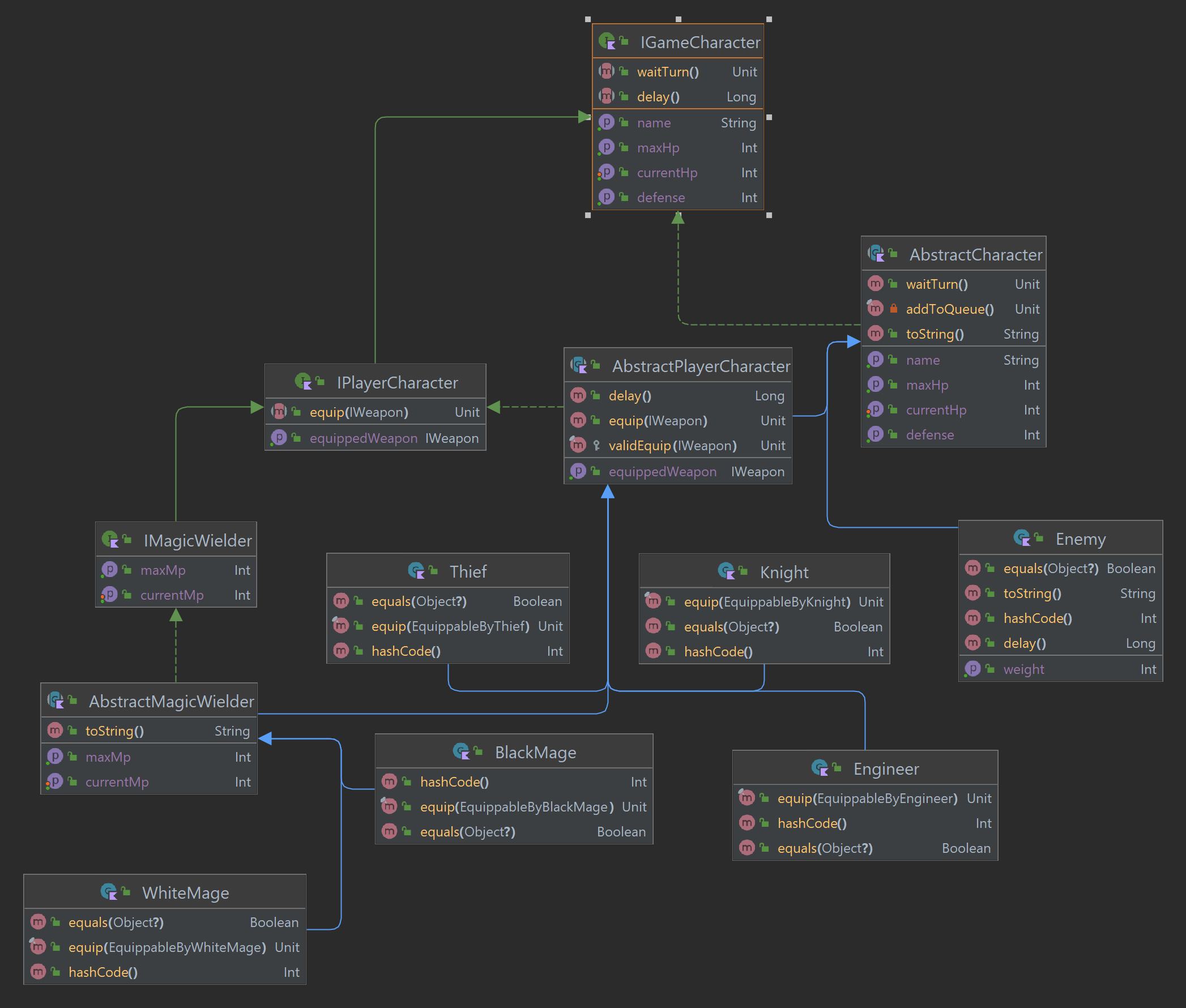Select the AbstractCharacter node title
The width and height of the screenshot is (1186, 1008).
click(976, 254)
